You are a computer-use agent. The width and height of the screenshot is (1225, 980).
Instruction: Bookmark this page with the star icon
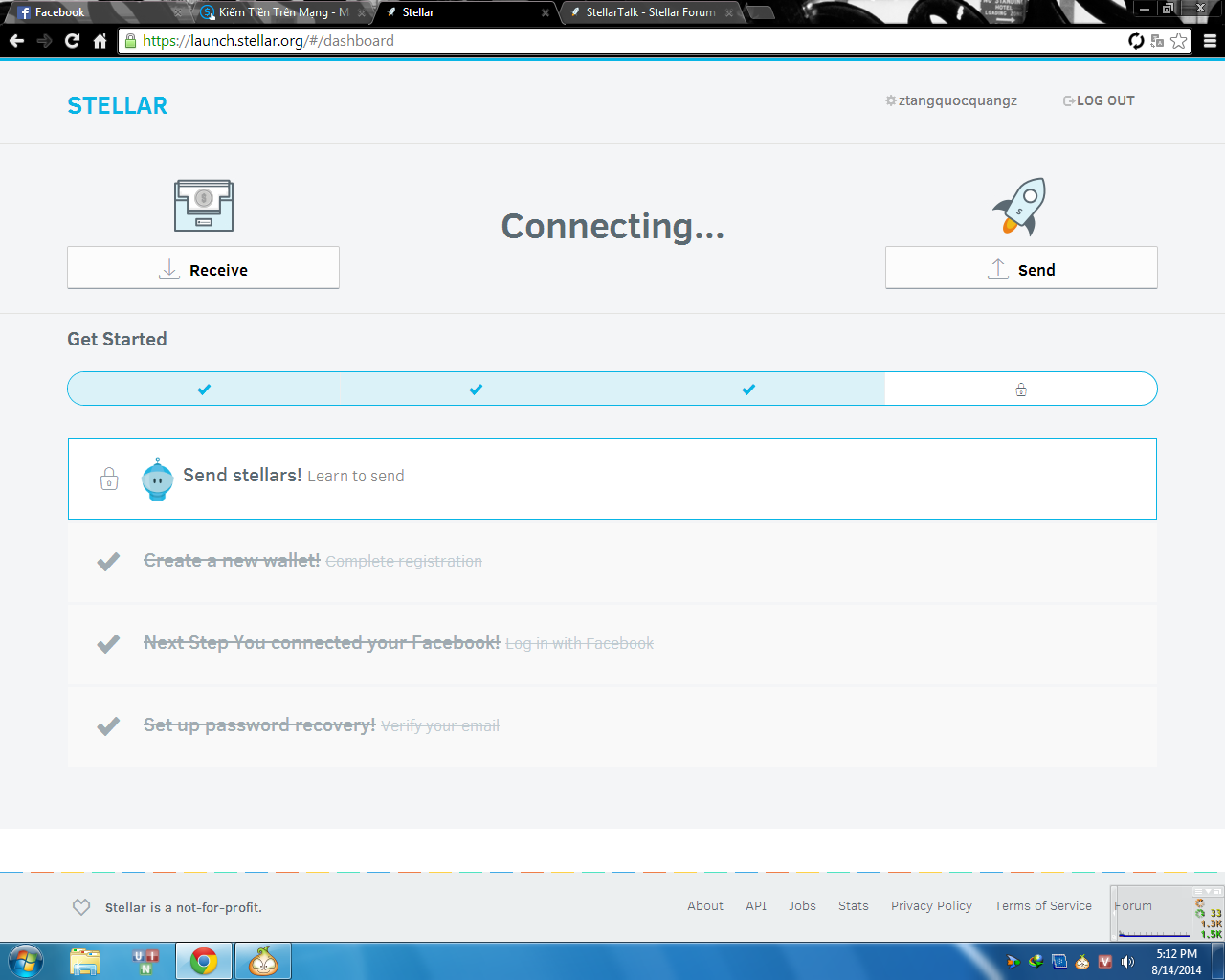[1179, 41]
